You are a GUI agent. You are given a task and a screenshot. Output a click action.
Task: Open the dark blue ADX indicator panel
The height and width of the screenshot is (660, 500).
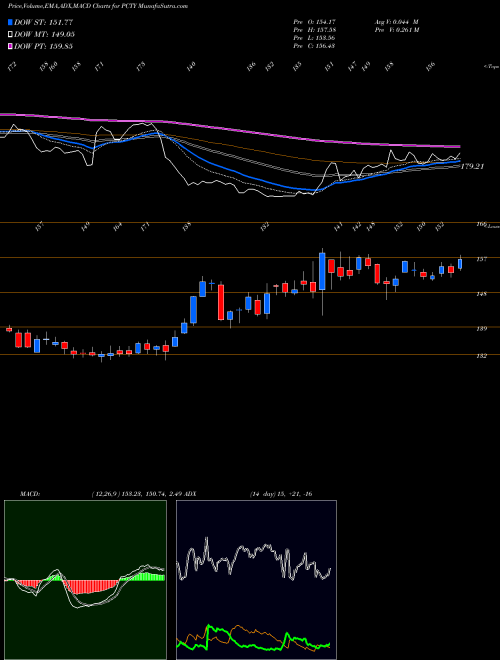(256, 580)
